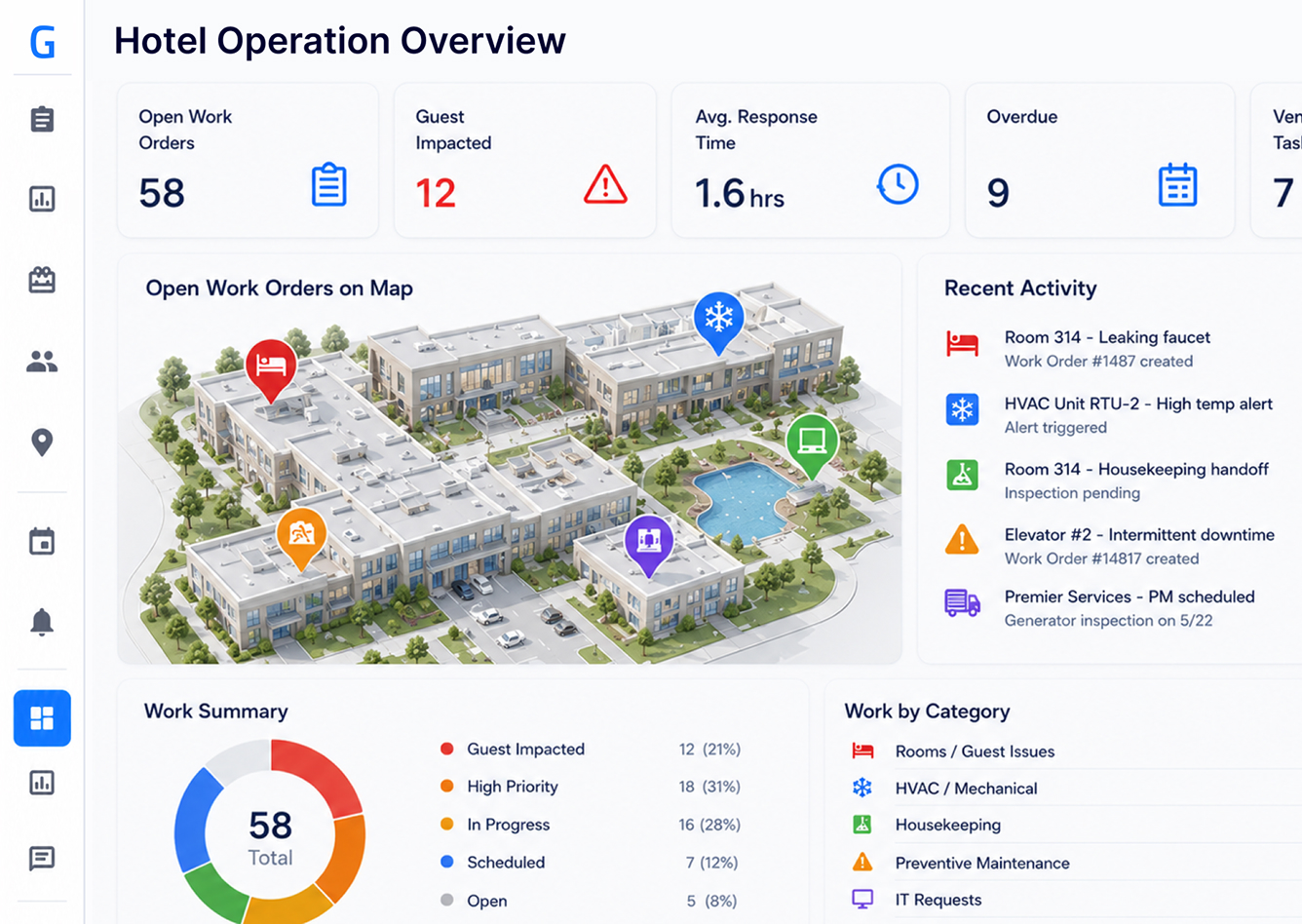Click the warning icon beside Elevator #2

(962, 539)
